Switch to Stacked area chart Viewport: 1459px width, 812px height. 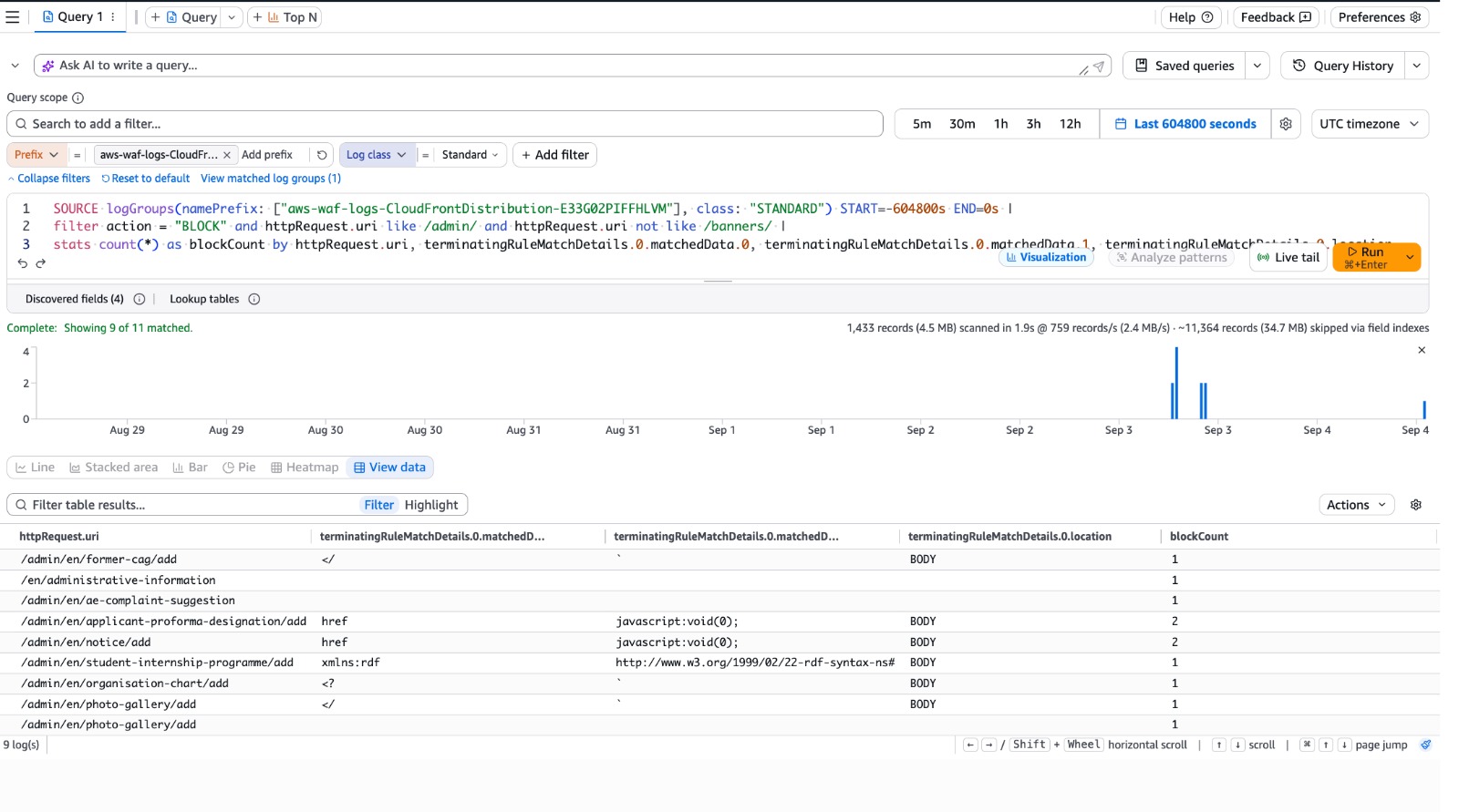pyautogui.click(x=113, y=468)
